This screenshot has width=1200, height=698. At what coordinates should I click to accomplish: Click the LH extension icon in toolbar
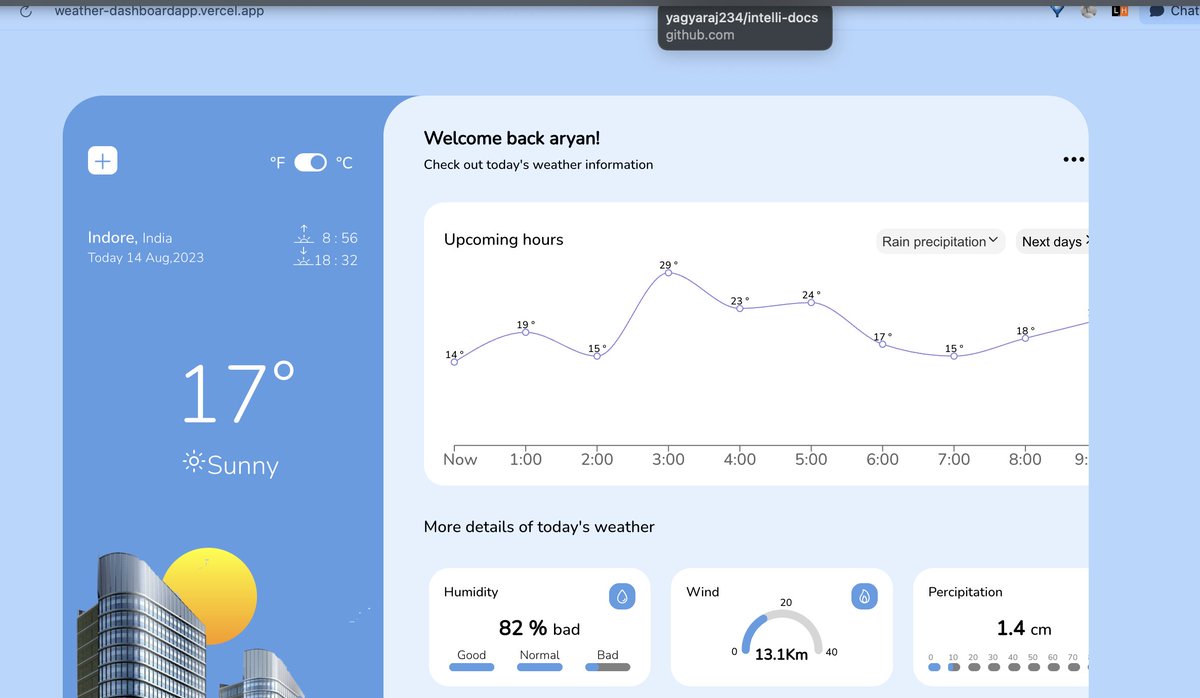[1122, 11]
